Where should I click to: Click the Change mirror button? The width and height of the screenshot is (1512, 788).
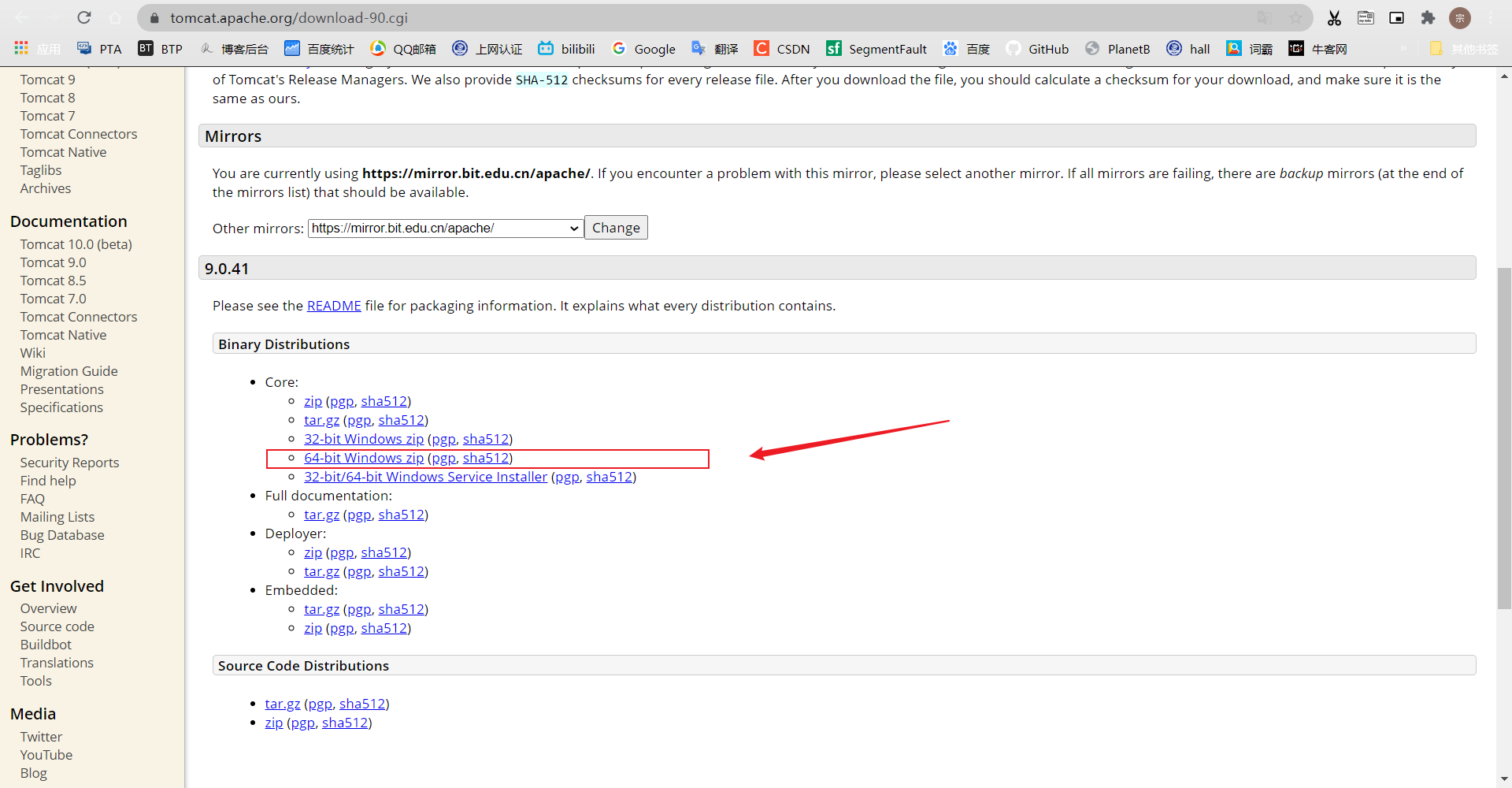click(616, 228)
